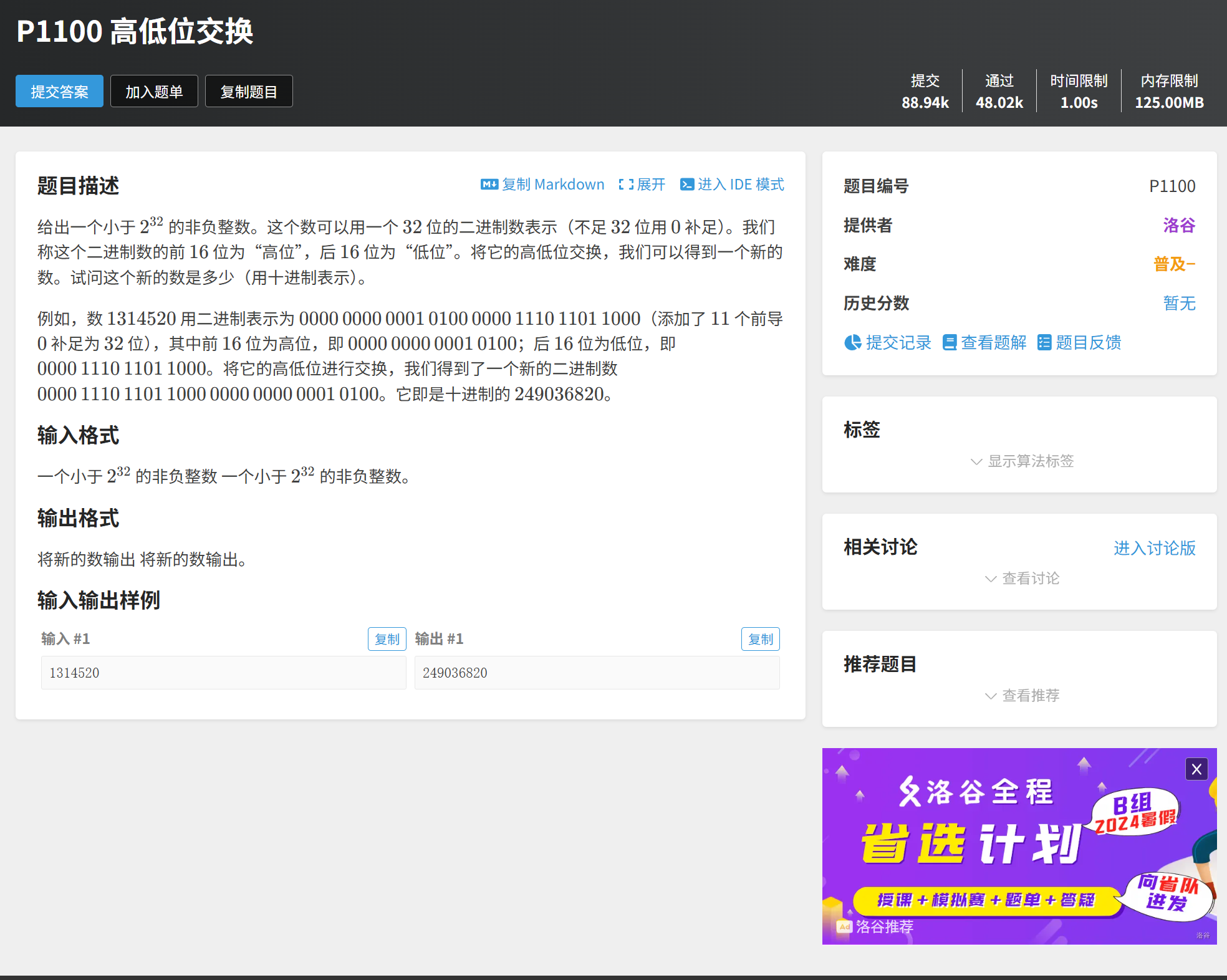
Task: Click the Ad badge on banner
Action: (x=844, y=926)
